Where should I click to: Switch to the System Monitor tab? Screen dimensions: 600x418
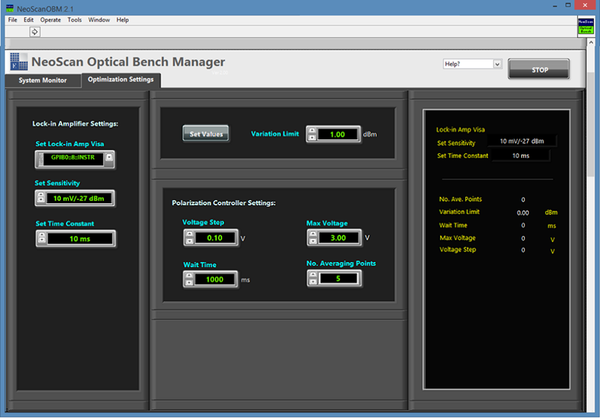(42, 79)
